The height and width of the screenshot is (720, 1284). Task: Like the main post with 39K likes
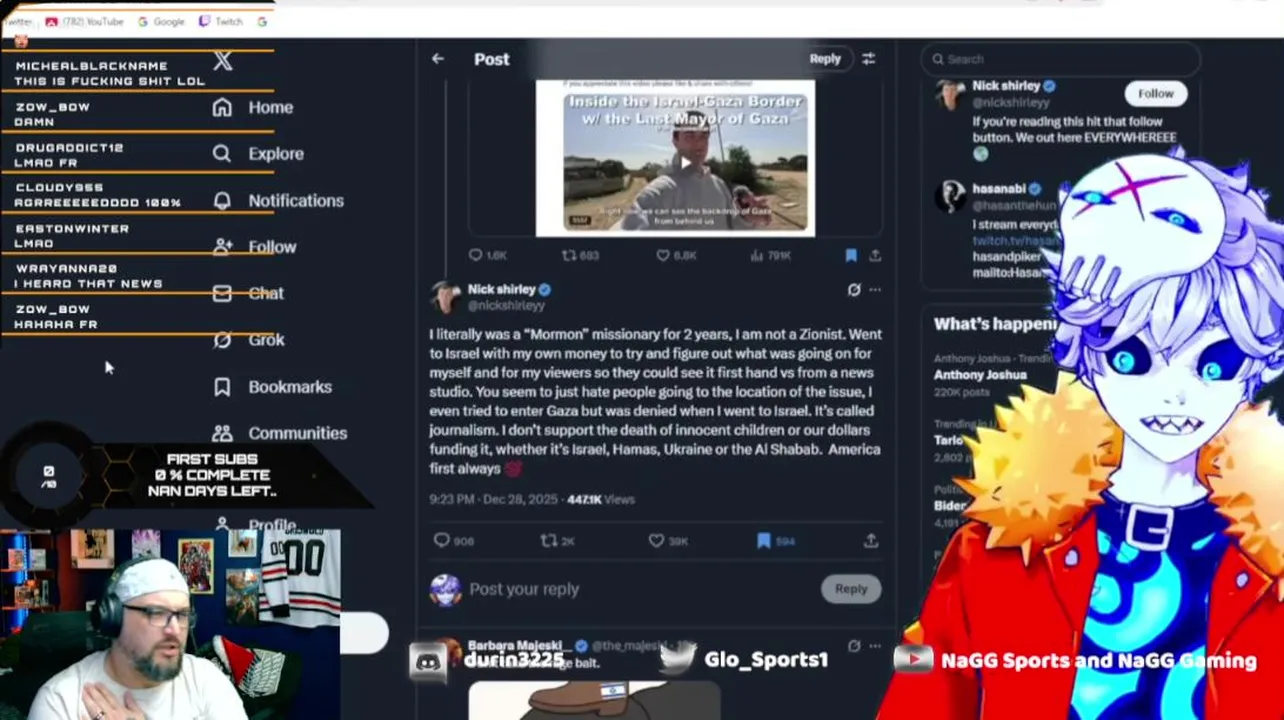click(656, 540)
